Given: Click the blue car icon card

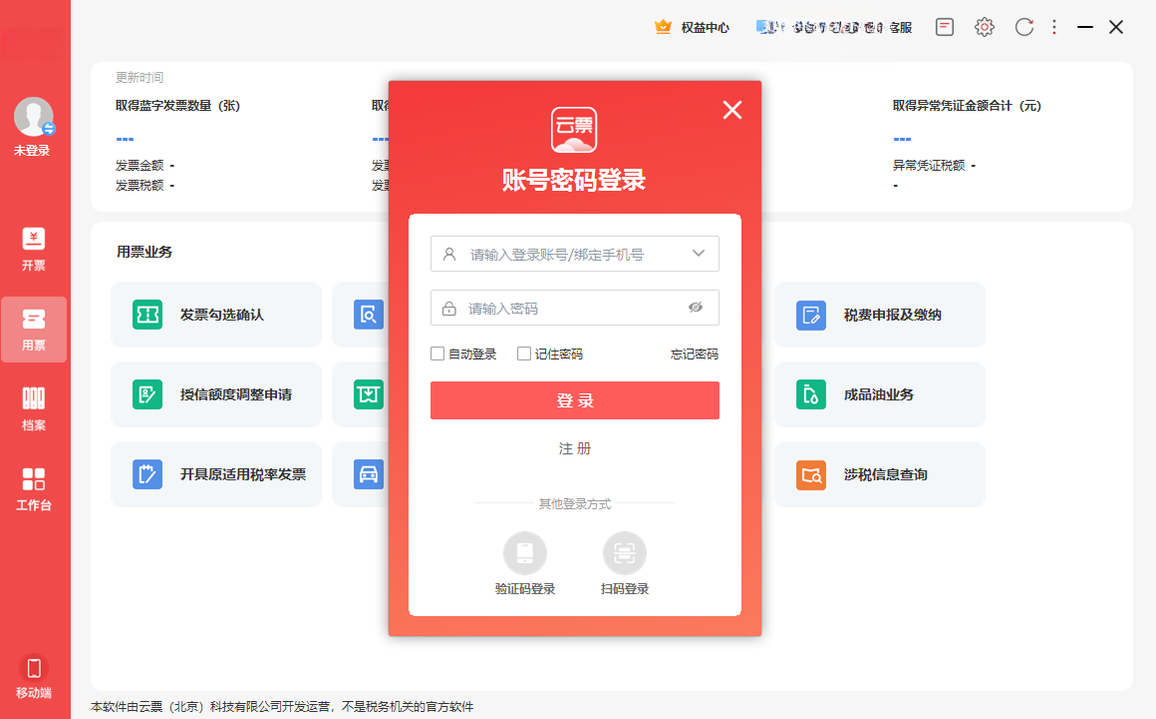Looking at the screenshot, I should (368, 474).
